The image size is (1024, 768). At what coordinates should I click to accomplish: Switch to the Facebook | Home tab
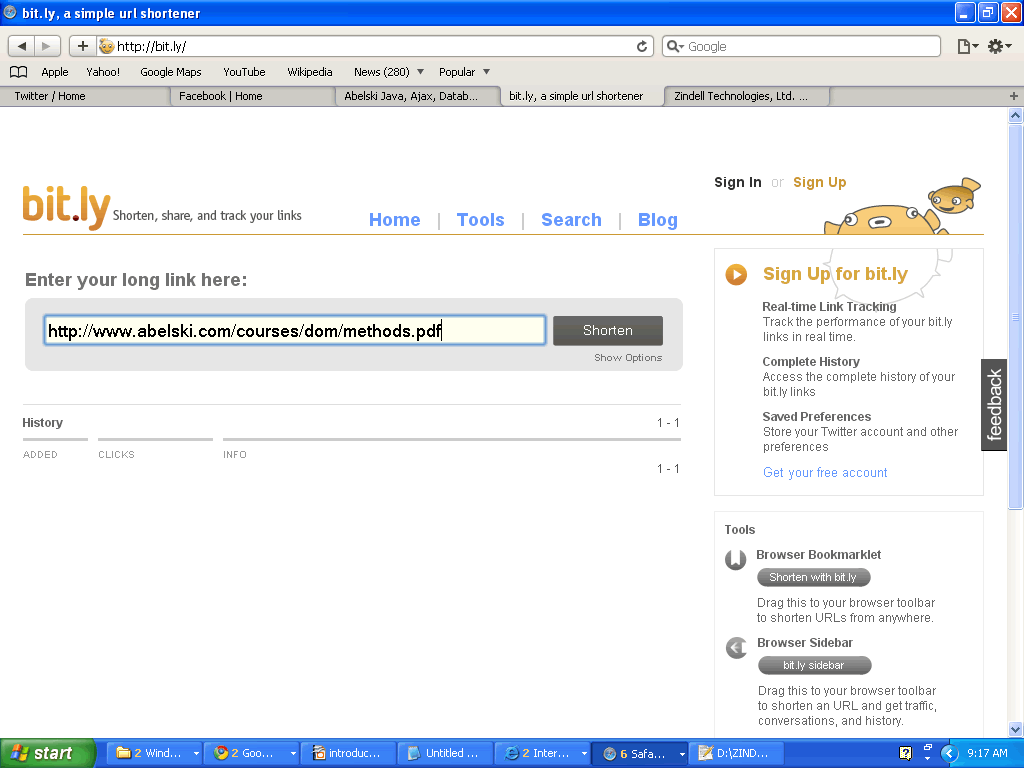(253, 96)
